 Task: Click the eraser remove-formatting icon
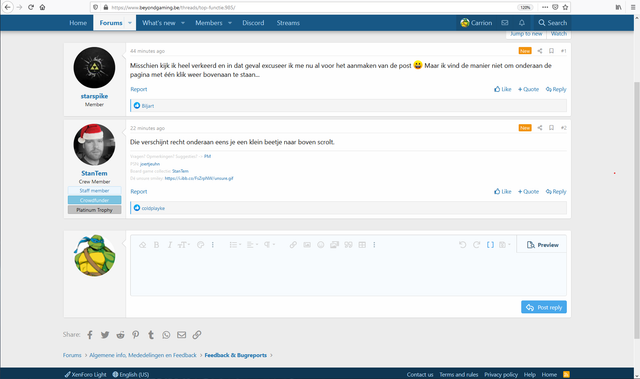142,245
